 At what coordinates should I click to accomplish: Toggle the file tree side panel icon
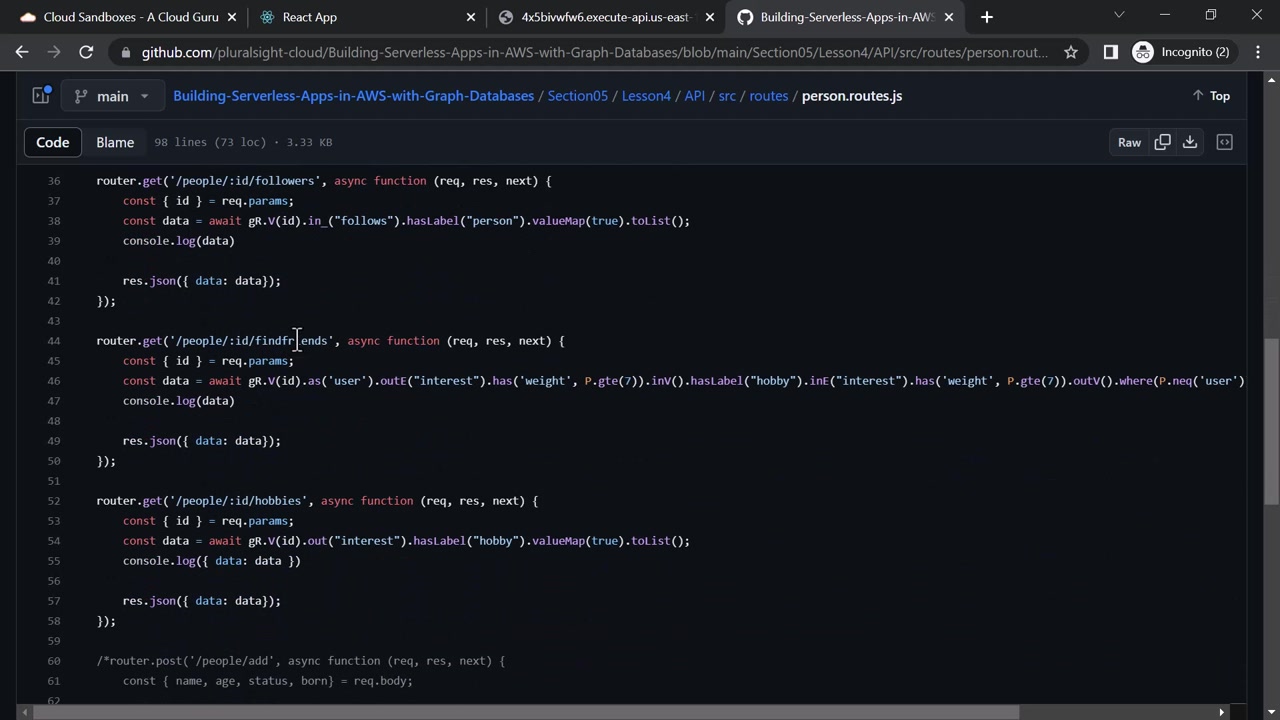point(41,96)
